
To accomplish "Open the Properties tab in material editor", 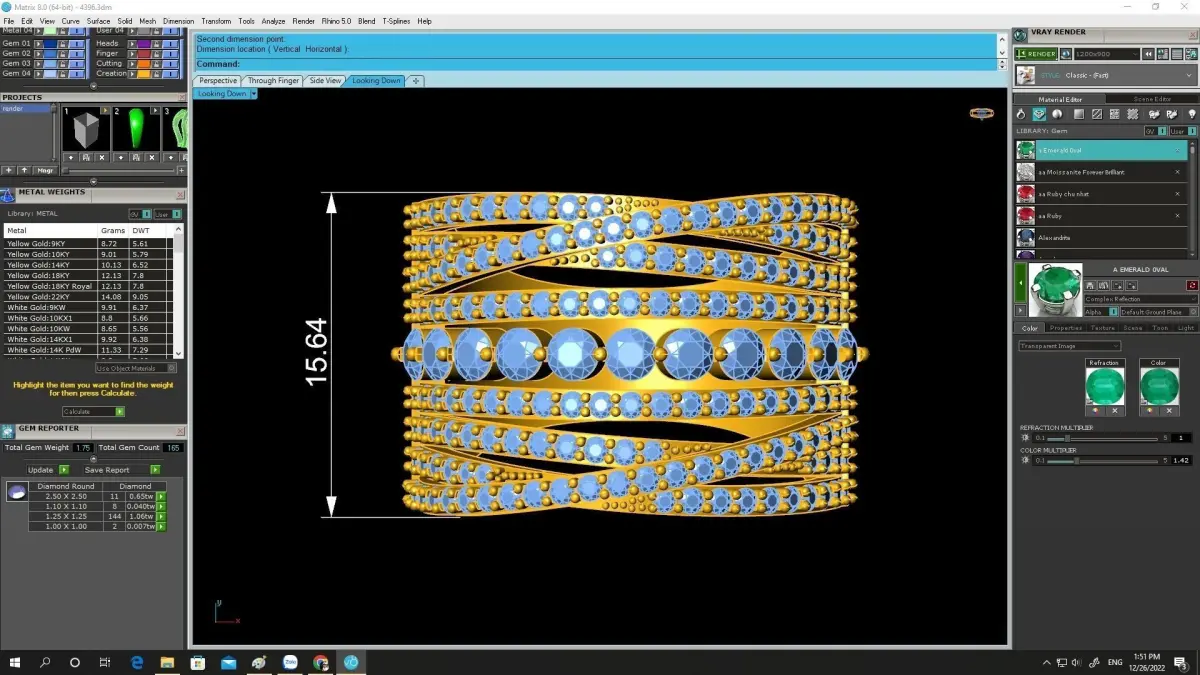I will (x=1066, y=328).
